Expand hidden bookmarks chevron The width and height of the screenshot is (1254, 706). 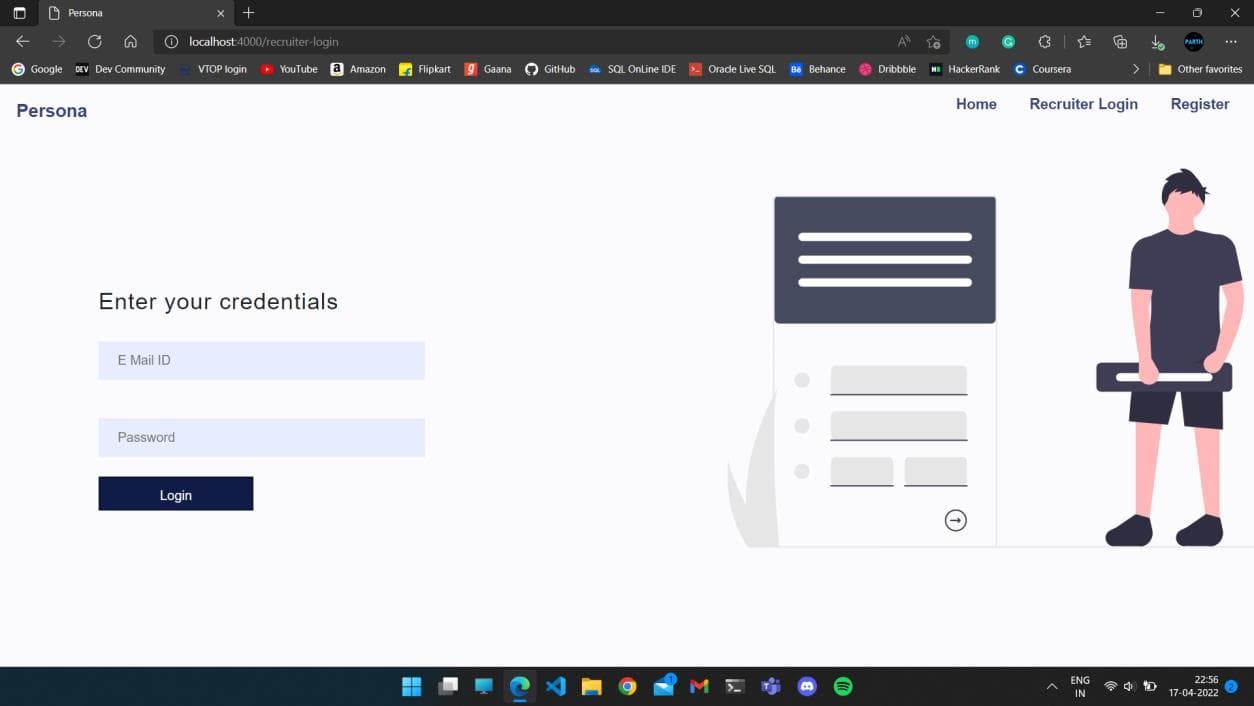(x=1135, y=69)
